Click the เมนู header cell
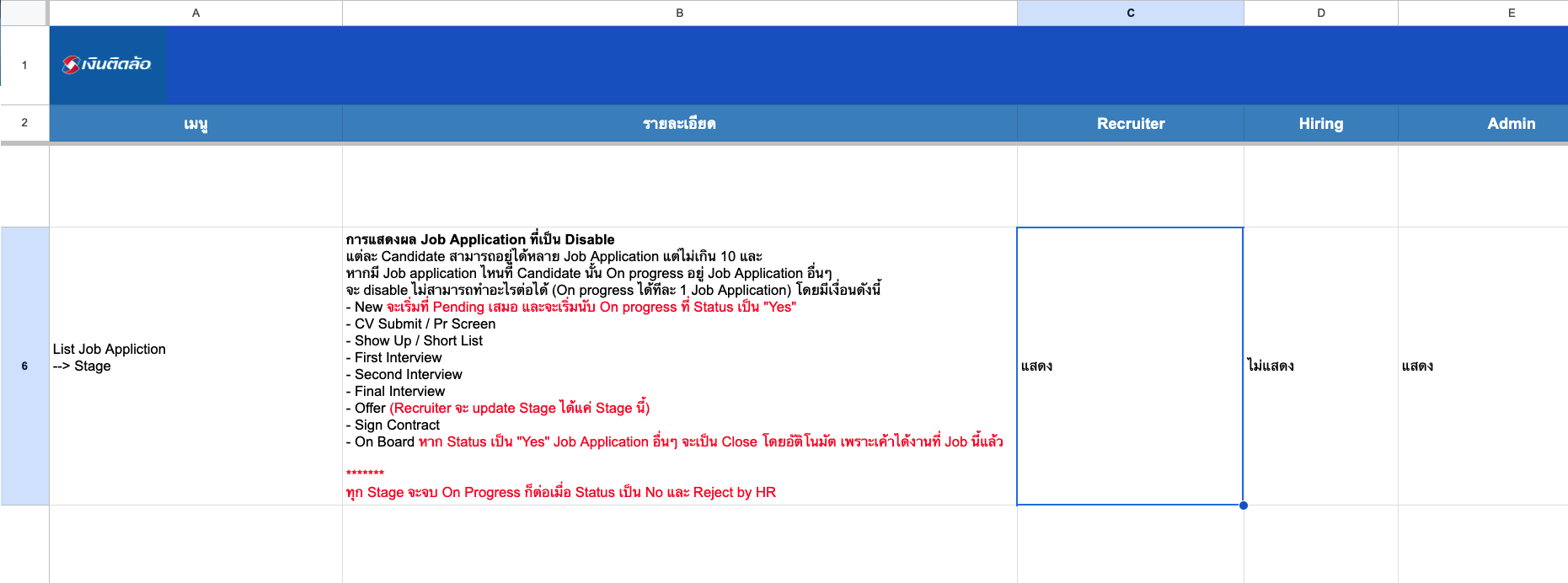The image size is (1568, 583). click(195, 124)
